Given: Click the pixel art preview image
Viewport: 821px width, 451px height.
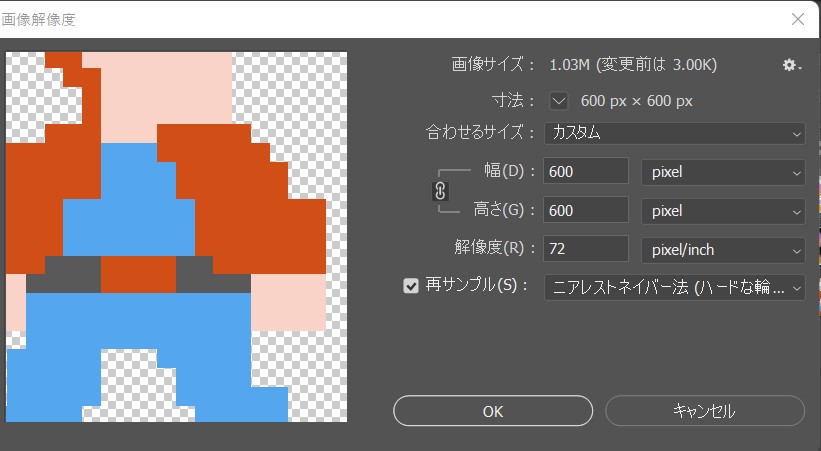Looking at the screenshot, I should (x=176, y=236).
